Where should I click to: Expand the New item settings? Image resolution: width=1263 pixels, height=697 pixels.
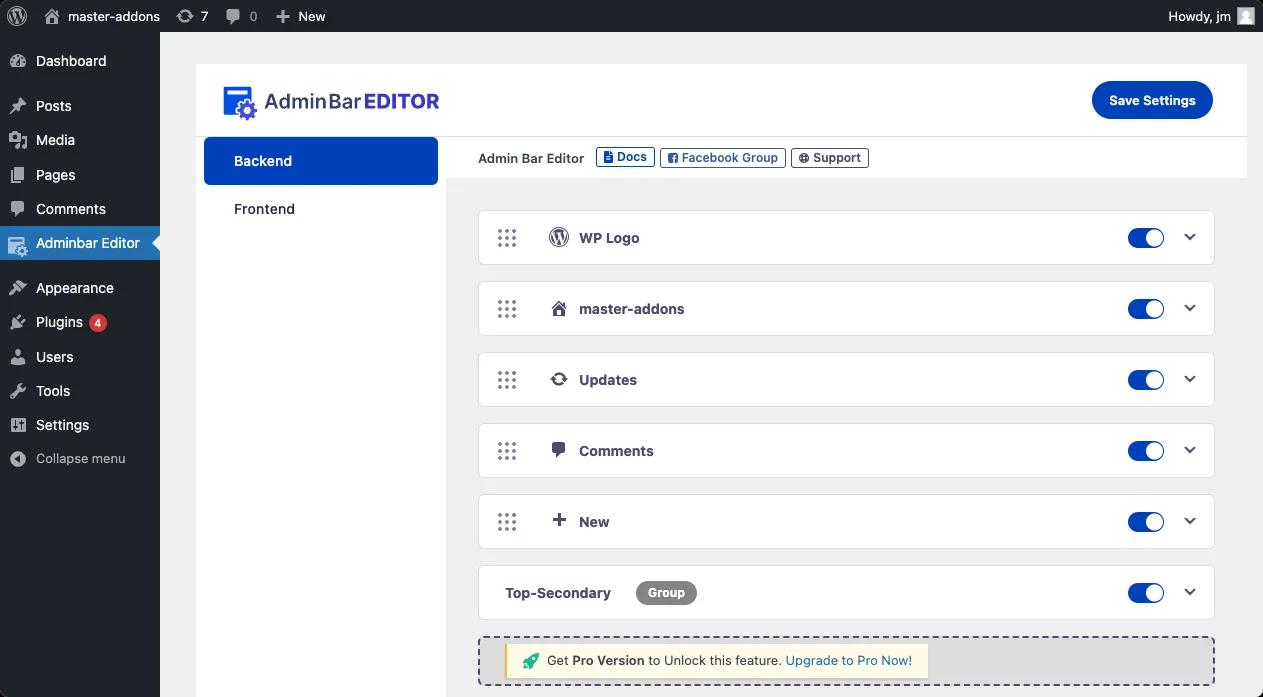click(1190, 521)
